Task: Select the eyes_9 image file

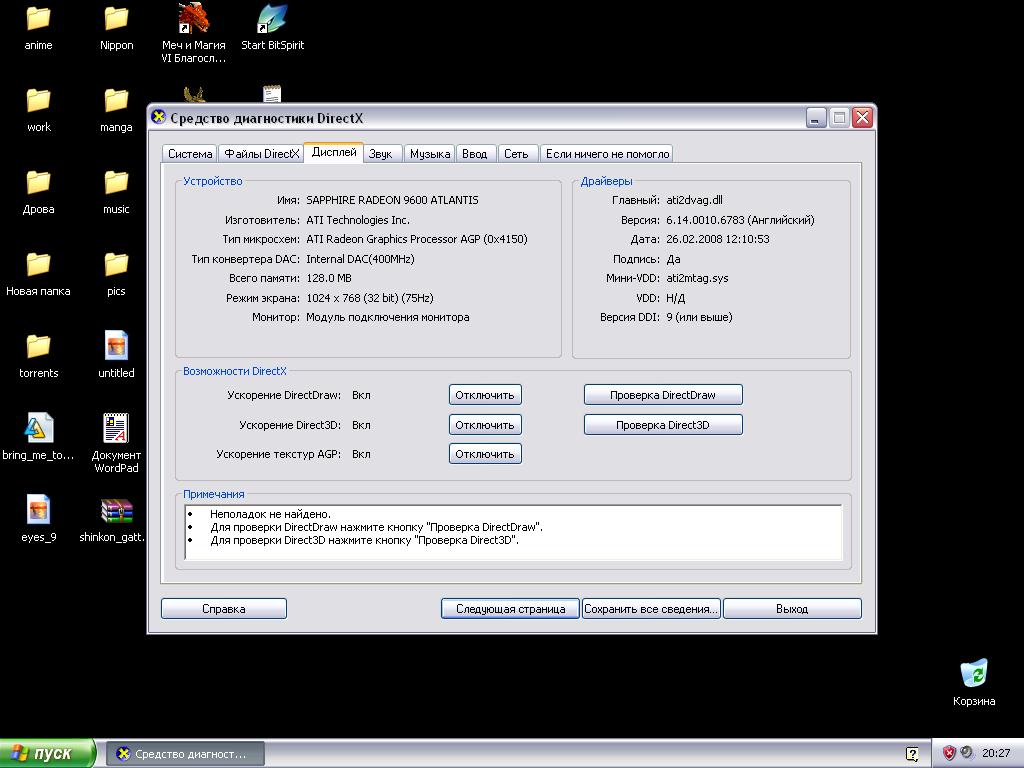Action: [x=38, y=519]
